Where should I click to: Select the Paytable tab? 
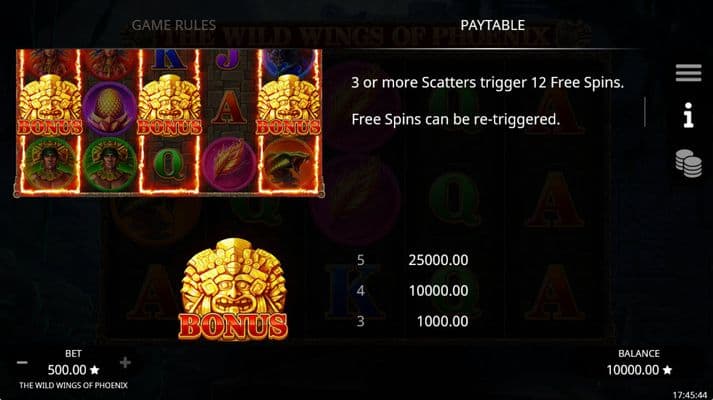coord(492,25)
